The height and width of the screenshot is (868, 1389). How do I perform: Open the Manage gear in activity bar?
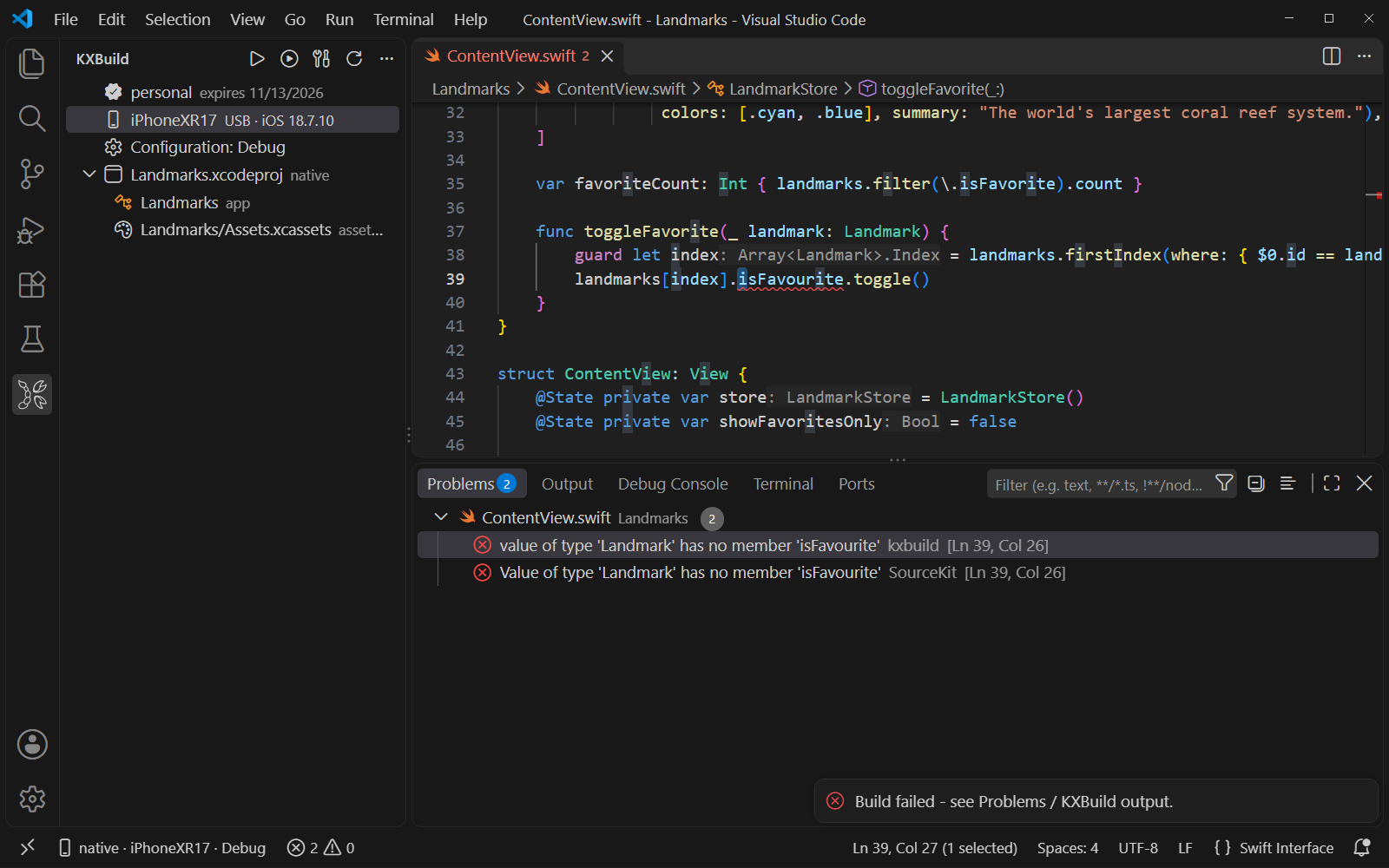coord(32,799)
